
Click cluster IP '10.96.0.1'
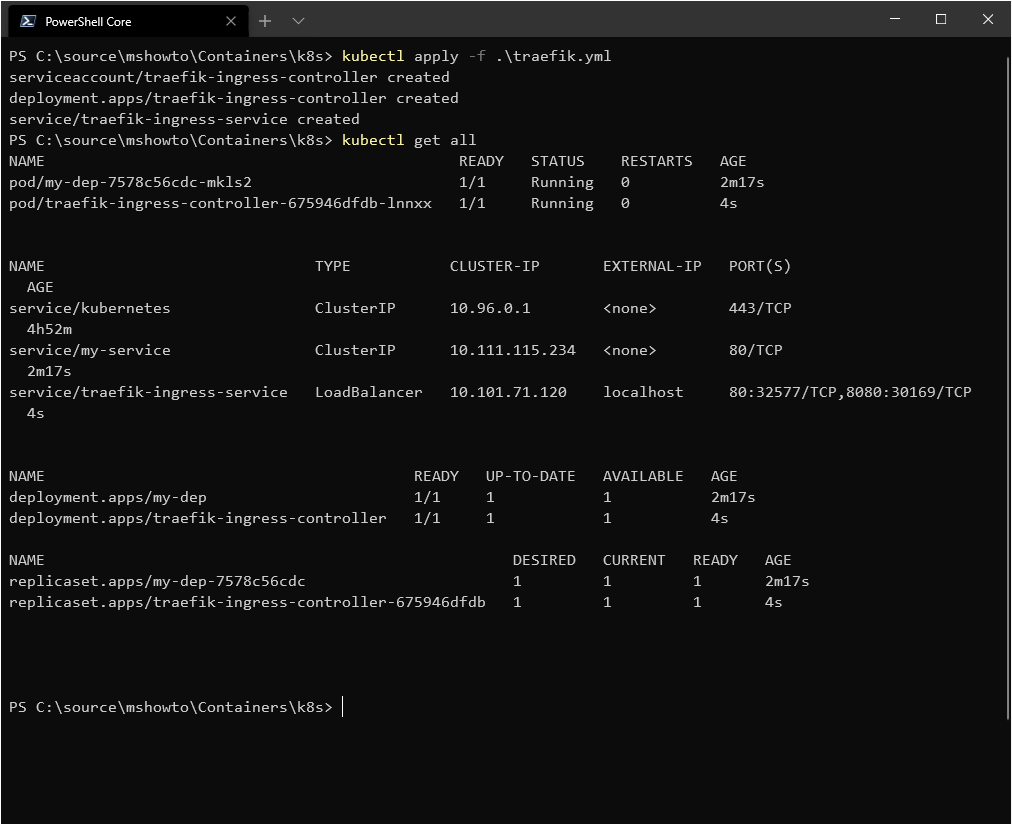(x=490, y=309)
